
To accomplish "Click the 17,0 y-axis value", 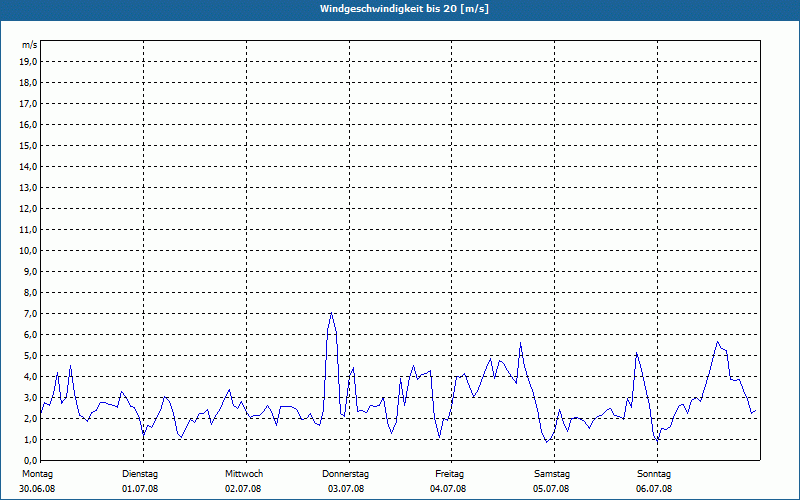I will coord(28,104).
